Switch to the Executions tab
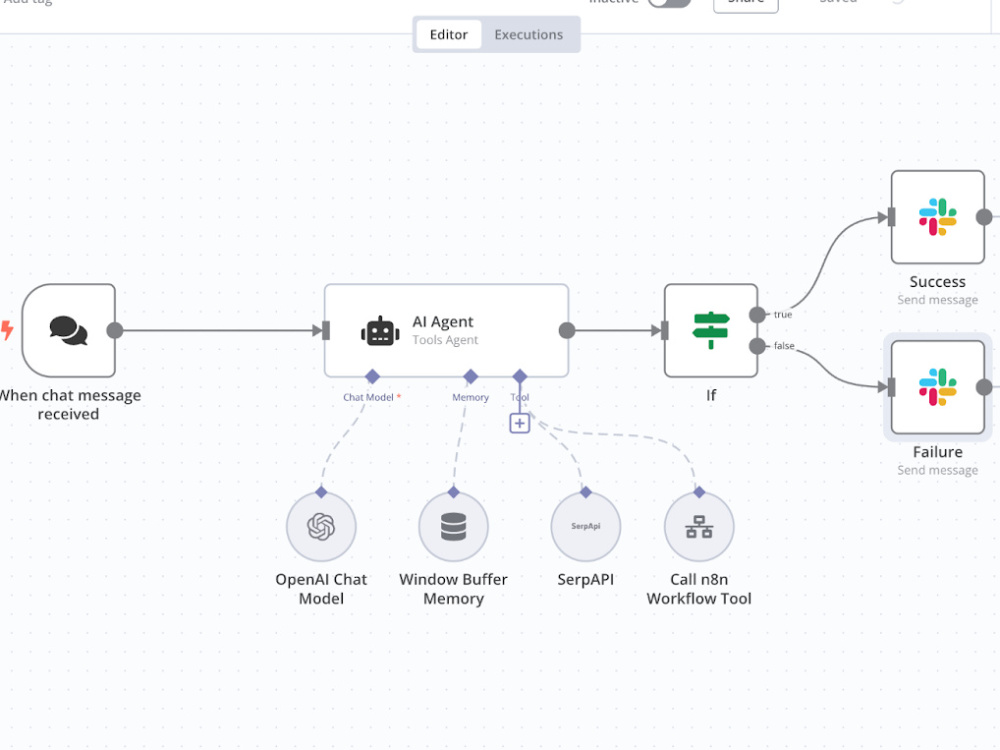 [529, 34]
